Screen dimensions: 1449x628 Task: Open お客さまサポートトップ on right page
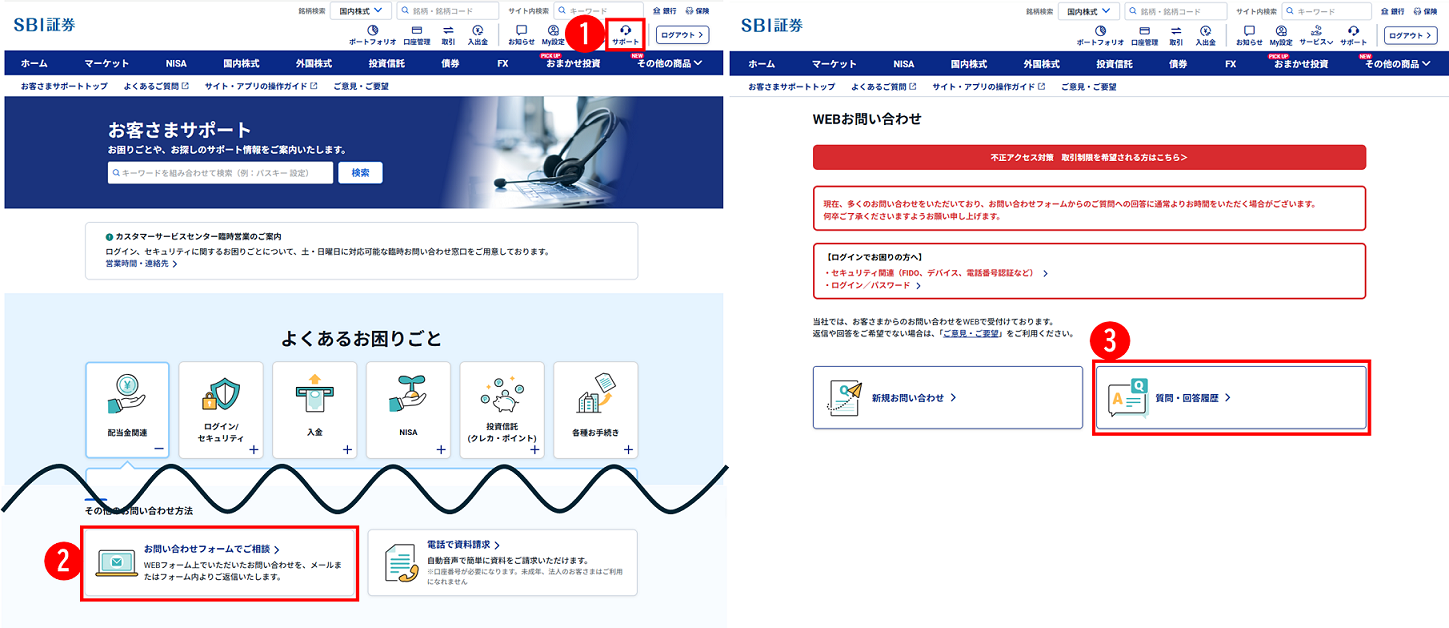click(x=791, y=87)
